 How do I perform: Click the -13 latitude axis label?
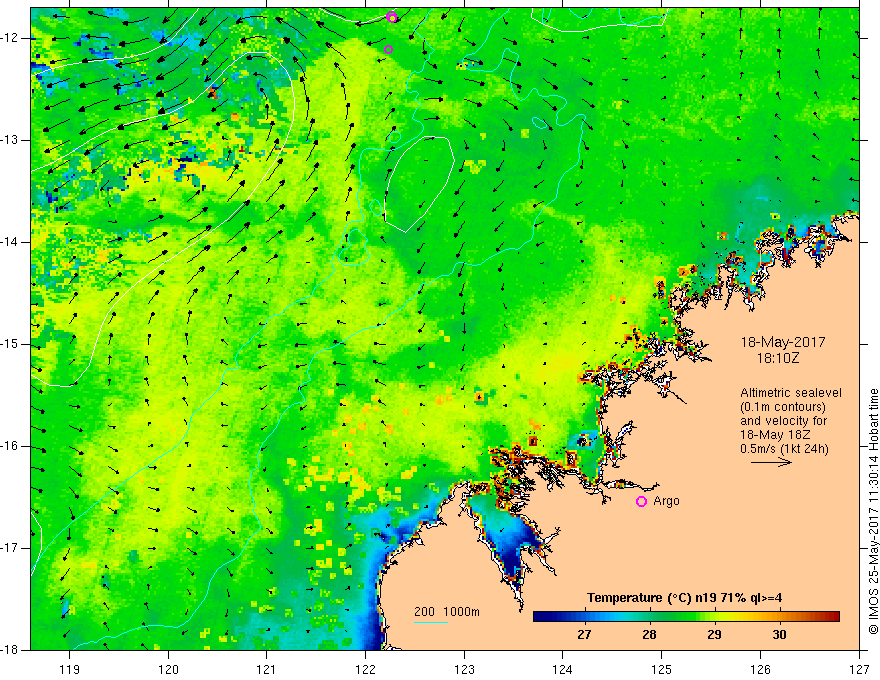coord(11,140)
